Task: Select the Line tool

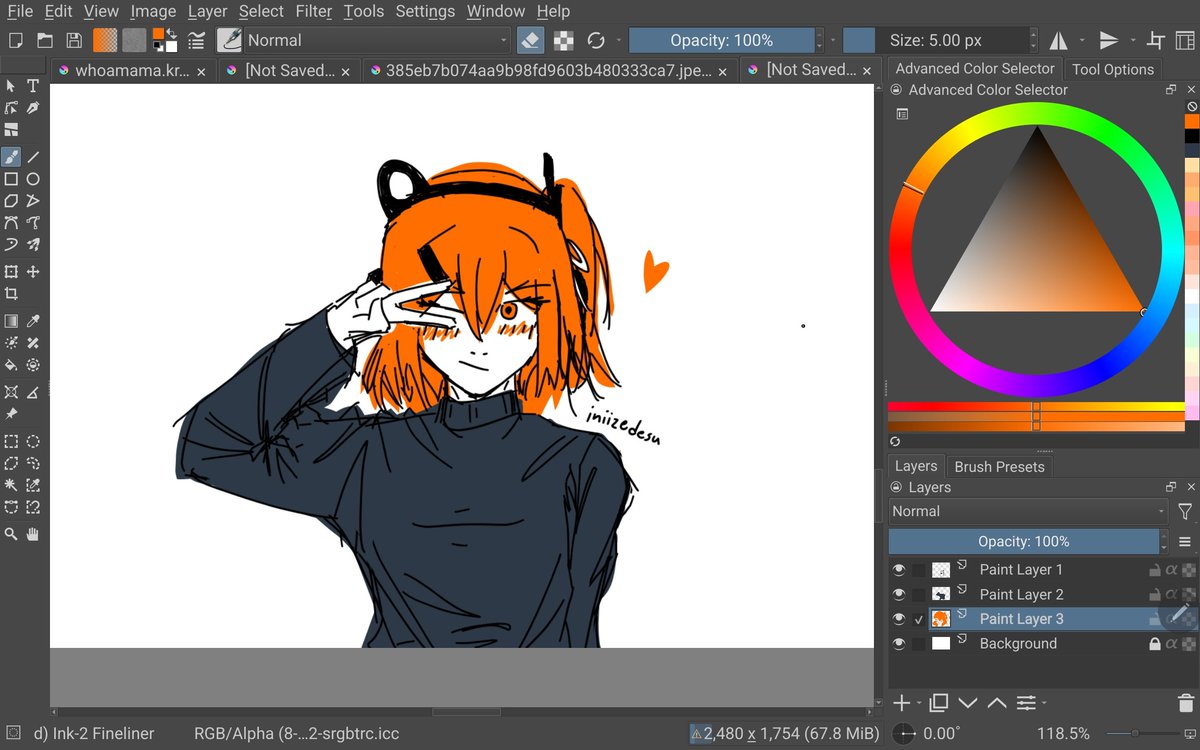Action: [x=33, y=157]
